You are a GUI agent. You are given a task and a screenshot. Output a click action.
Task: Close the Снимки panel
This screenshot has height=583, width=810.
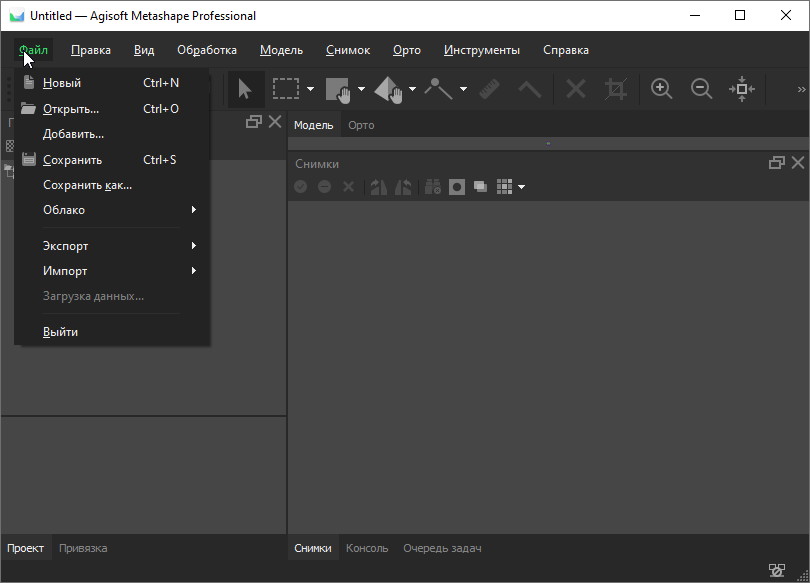coord(798,163)
